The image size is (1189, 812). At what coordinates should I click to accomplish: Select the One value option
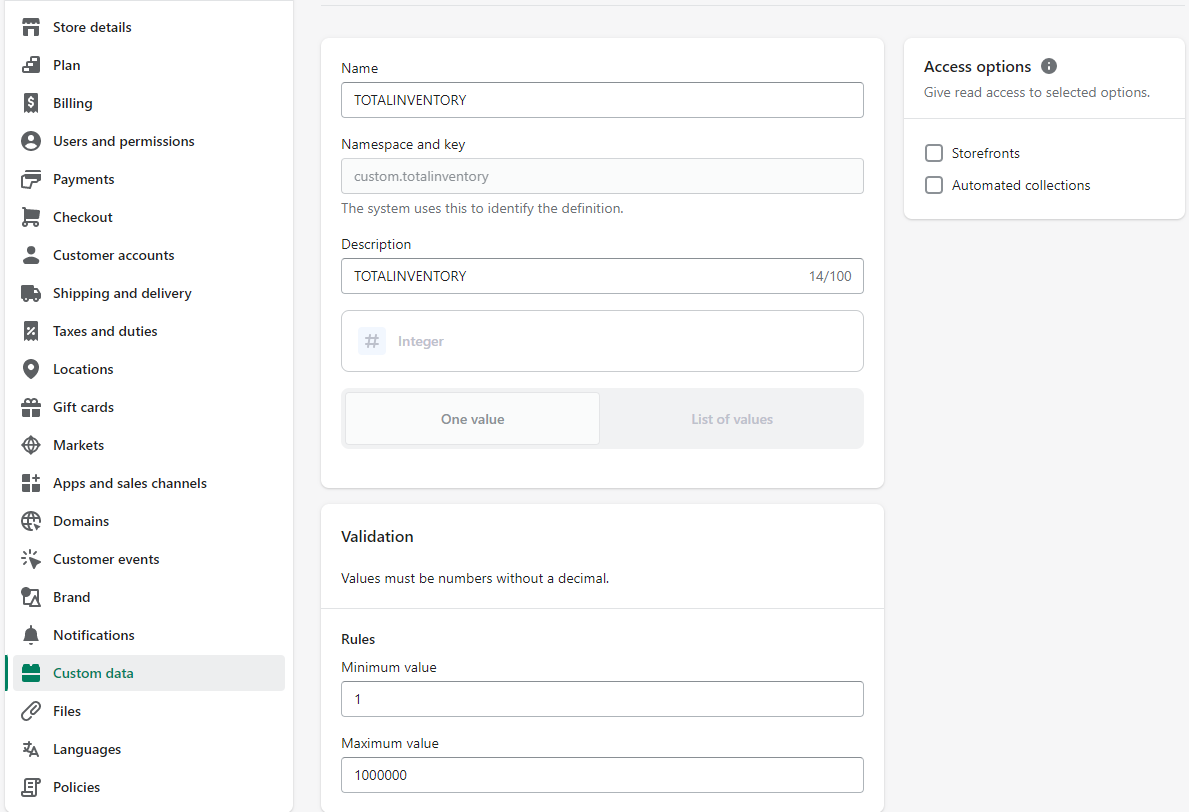[472, 419]
